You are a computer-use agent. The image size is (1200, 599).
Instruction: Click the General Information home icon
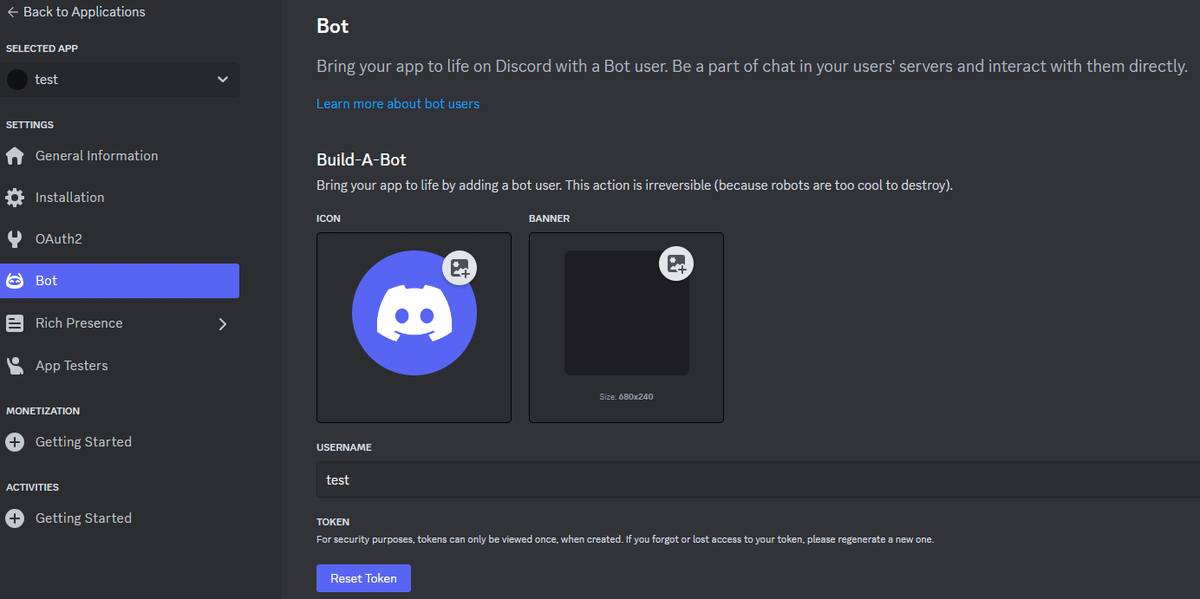[x=15, y=156]
